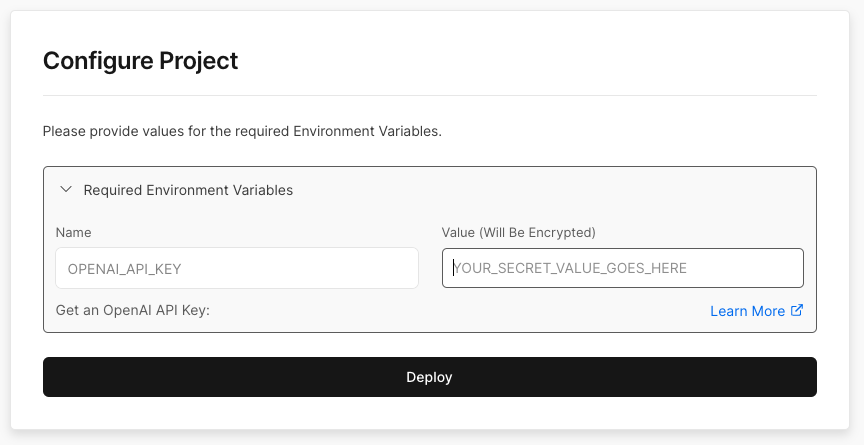This screenshot has height=445, width=864.
Task: Click the OPENAI_API_KEY name field
Action: click(x=236, y=268)
